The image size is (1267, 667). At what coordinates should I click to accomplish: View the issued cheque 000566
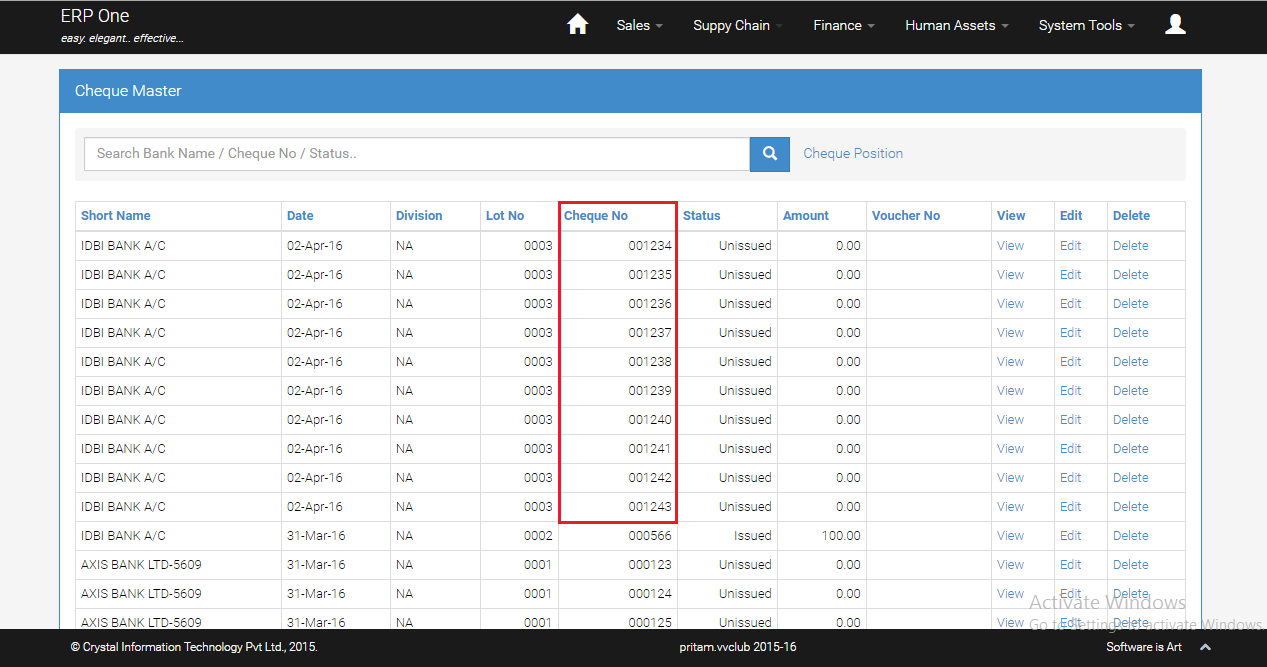tap(1010, 536)
